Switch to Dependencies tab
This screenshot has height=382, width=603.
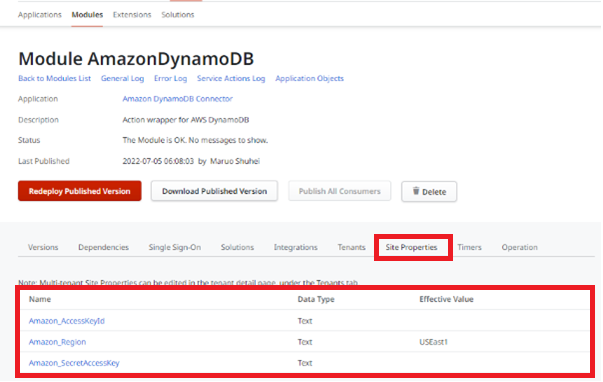point(103,247)
